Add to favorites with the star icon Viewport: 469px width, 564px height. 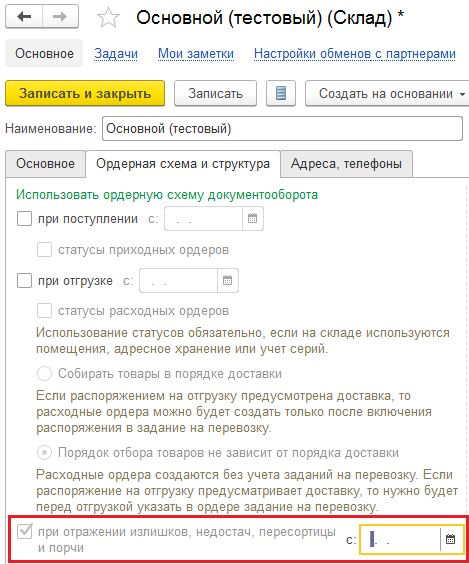(x=108, y=18)
